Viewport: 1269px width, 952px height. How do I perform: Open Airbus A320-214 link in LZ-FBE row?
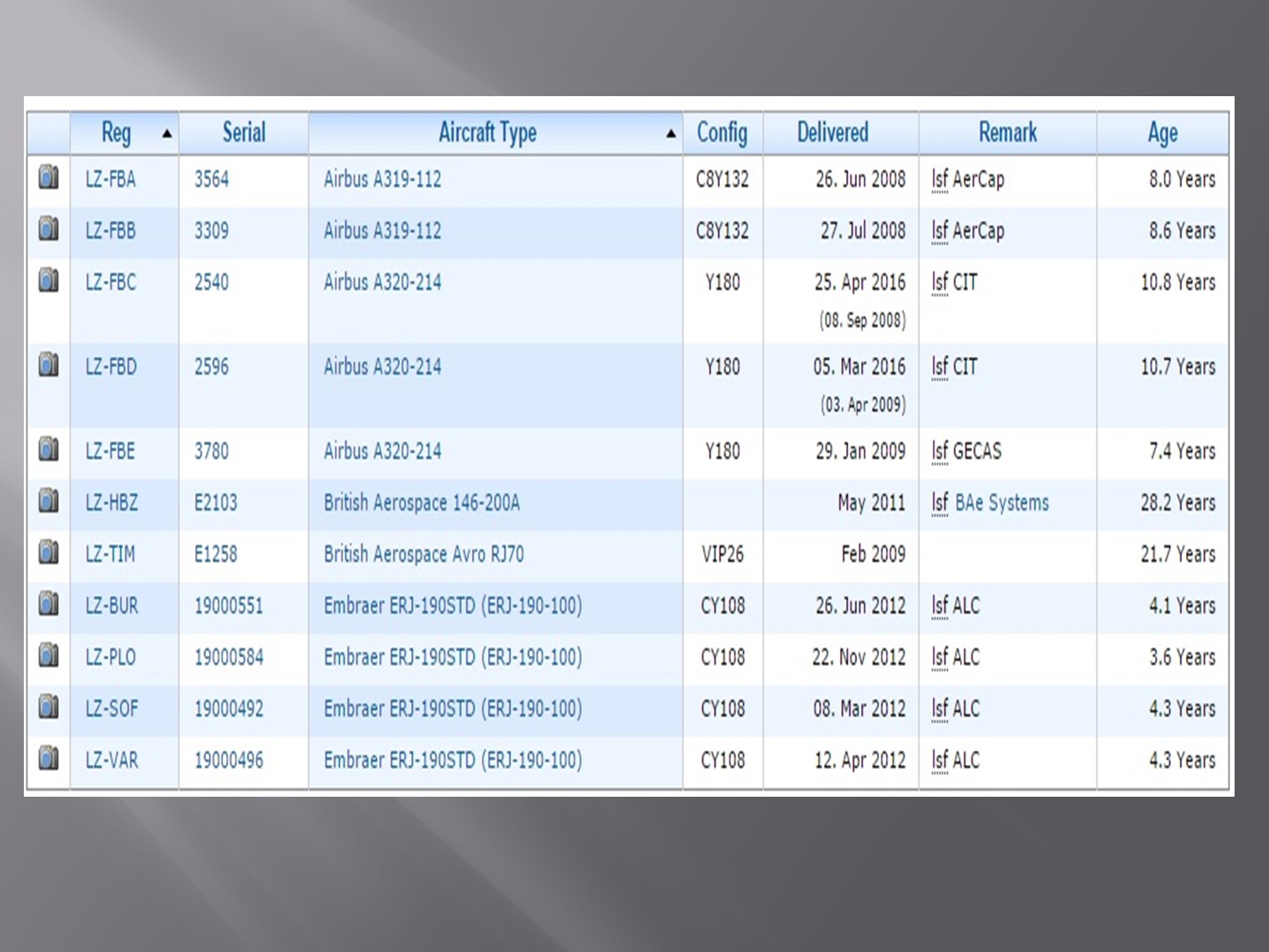point(382,452)
